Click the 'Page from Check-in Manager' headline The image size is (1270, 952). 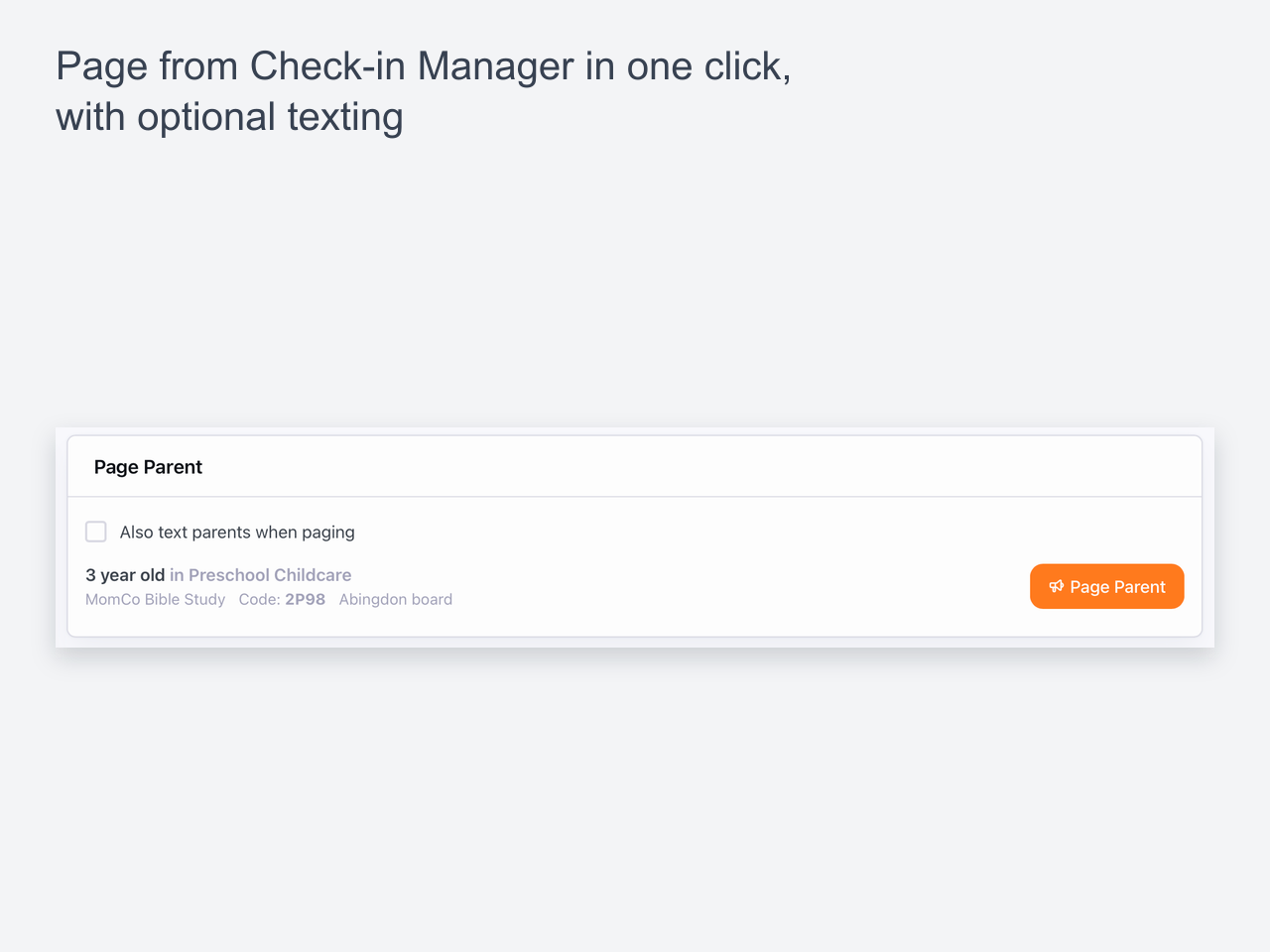pyautogui.click(x=424, y=91)
